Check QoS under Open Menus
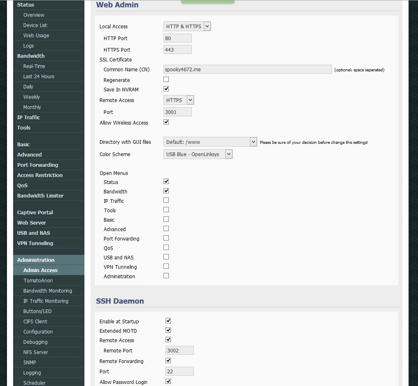 pyautogui.click(x=166, y=247)
